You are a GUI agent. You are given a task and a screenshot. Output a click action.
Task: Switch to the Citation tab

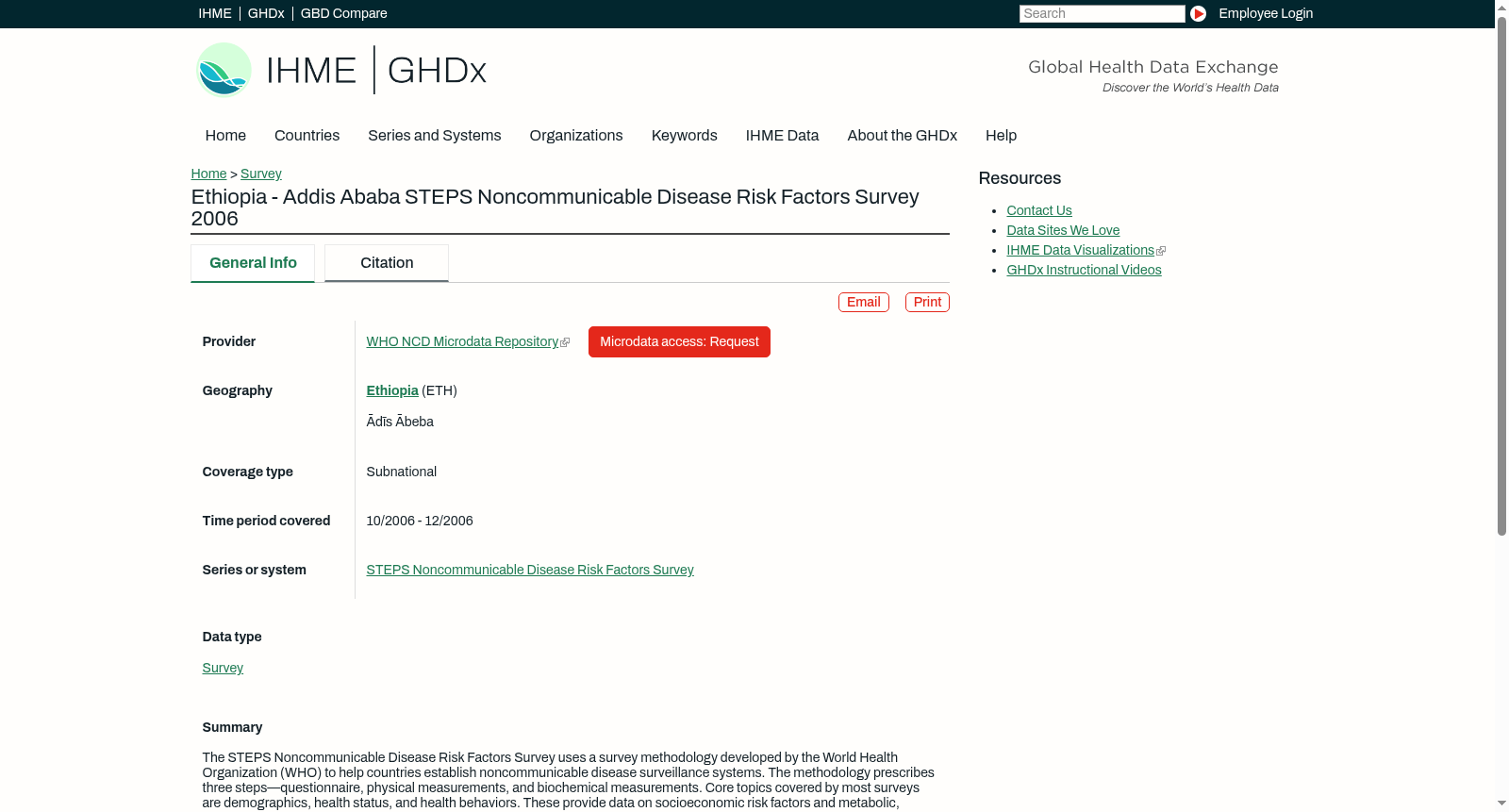[387, 263]
